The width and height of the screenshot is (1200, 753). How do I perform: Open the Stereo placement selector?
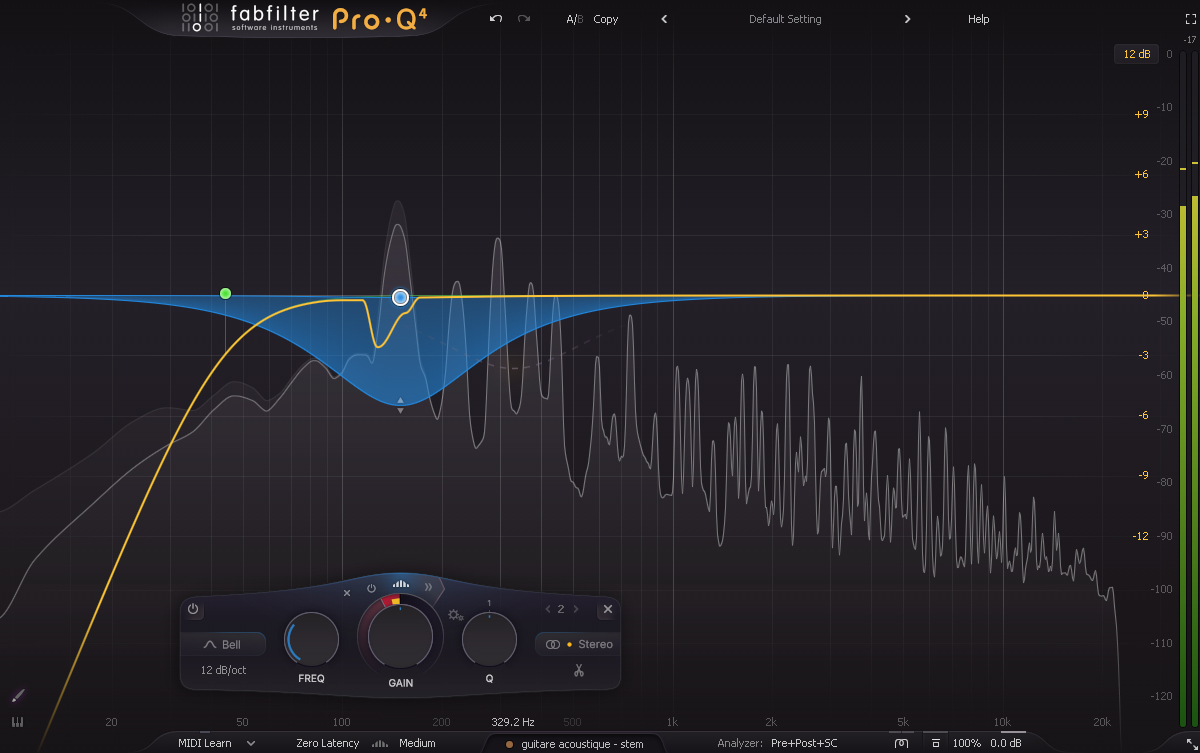[578, 645]
